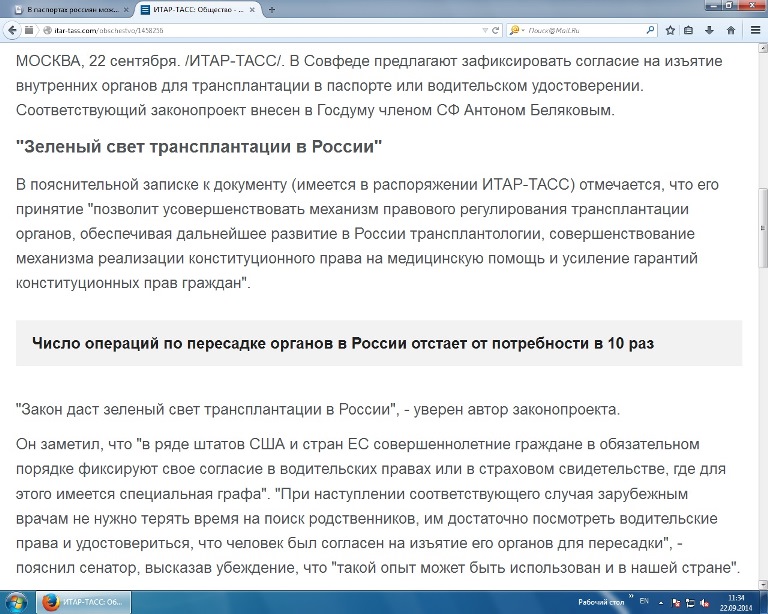The image size is (768, 614).
Task: Open the Action Center flag icon
Action: (676, 603)
